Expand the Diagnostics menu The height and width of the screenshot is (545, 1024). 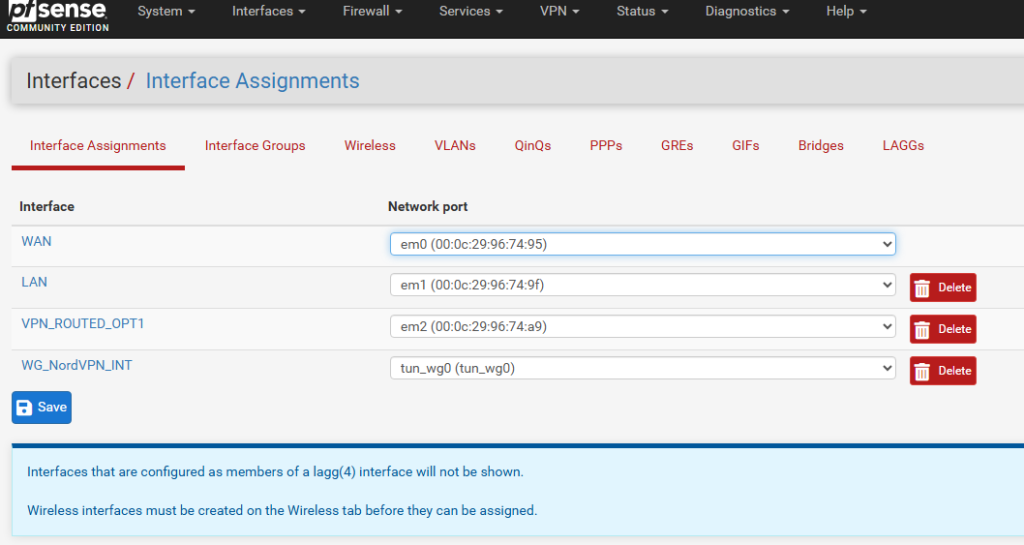tap(747, 12)
